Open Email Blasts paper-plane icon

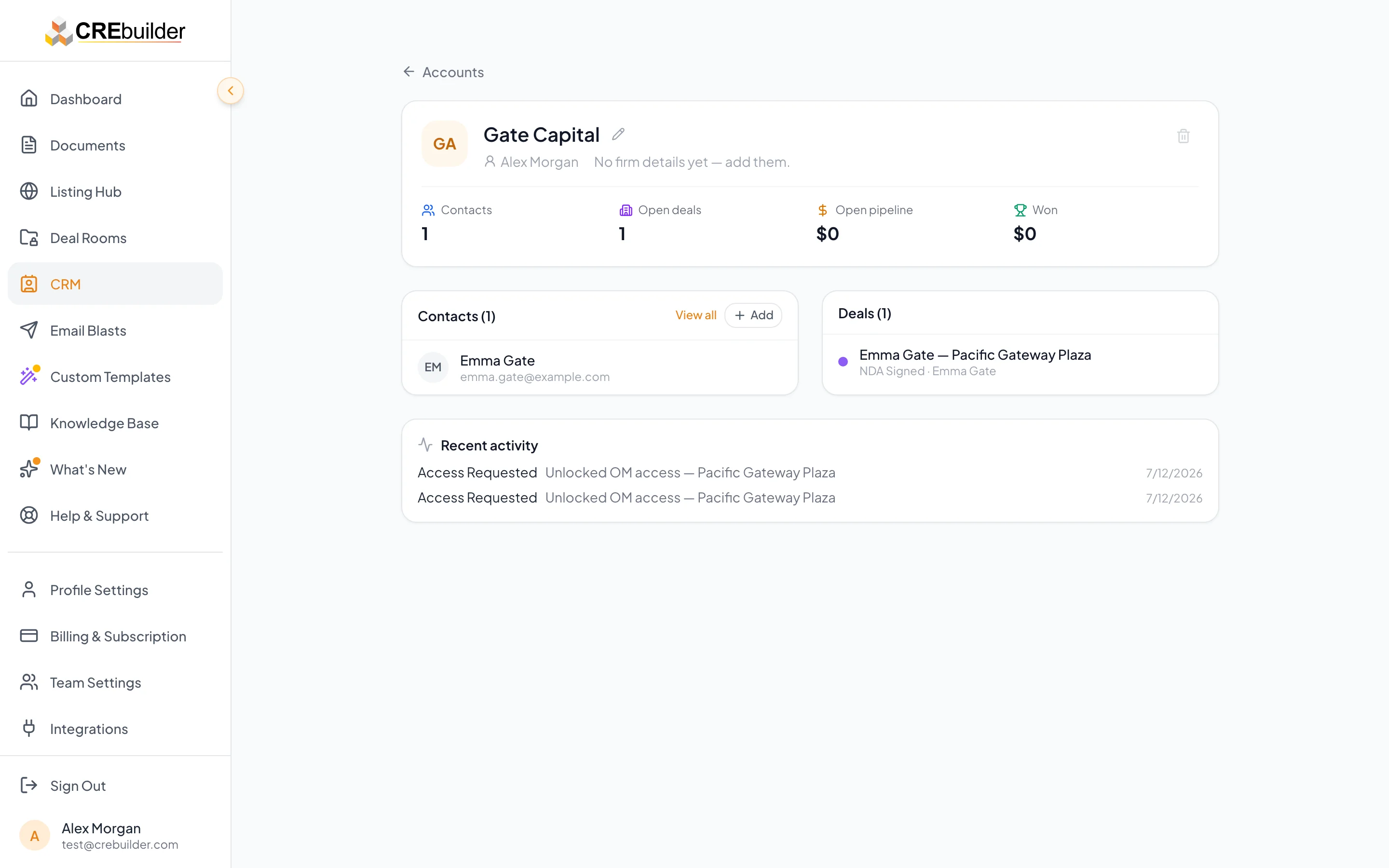coord(29,330)
